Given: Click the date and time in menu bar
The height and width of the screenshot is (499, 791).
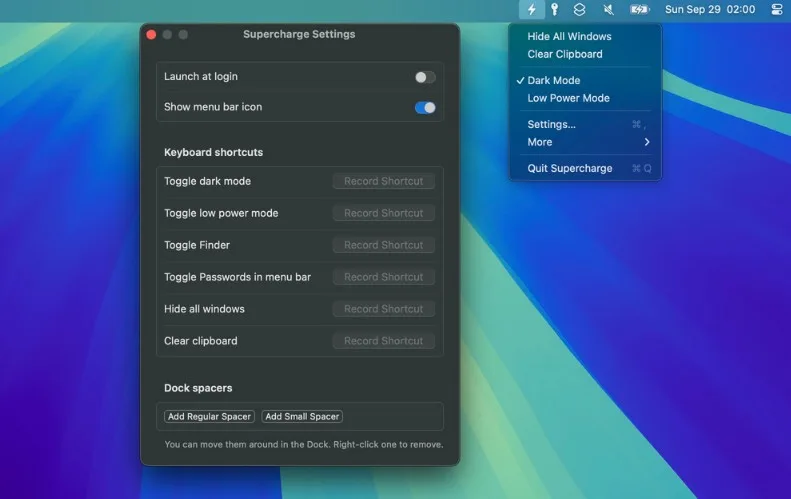Looking at the screenshot, I should pos(710,9).
